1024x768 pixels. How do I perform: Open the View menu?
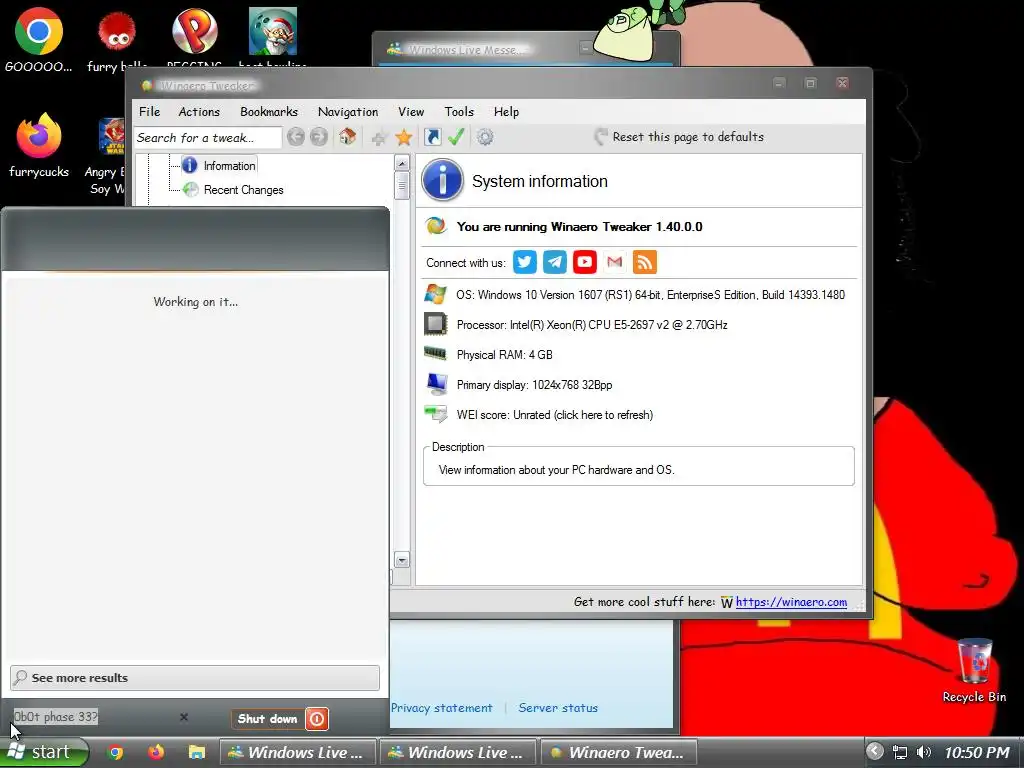coord(411,112)
